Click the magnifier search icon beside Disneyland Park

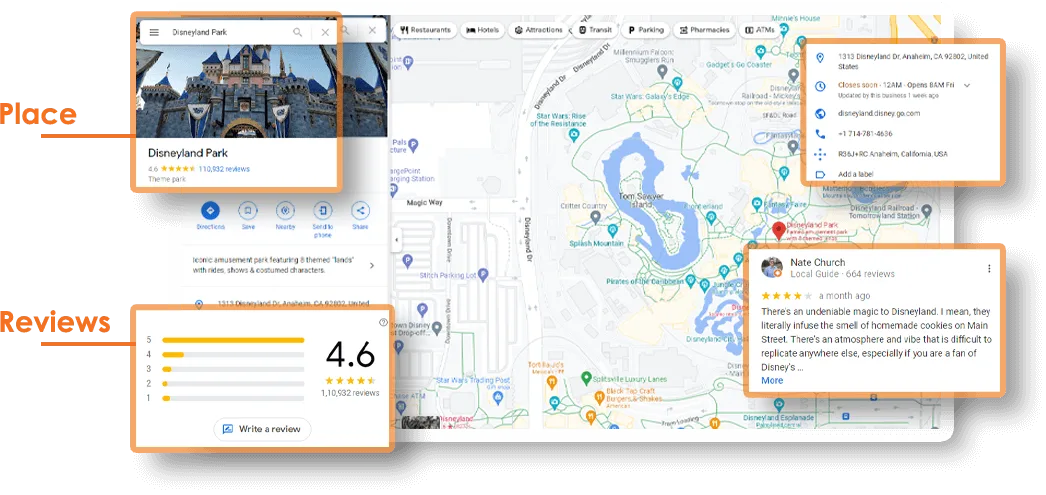pyautogui.click(x=298, y=32)
